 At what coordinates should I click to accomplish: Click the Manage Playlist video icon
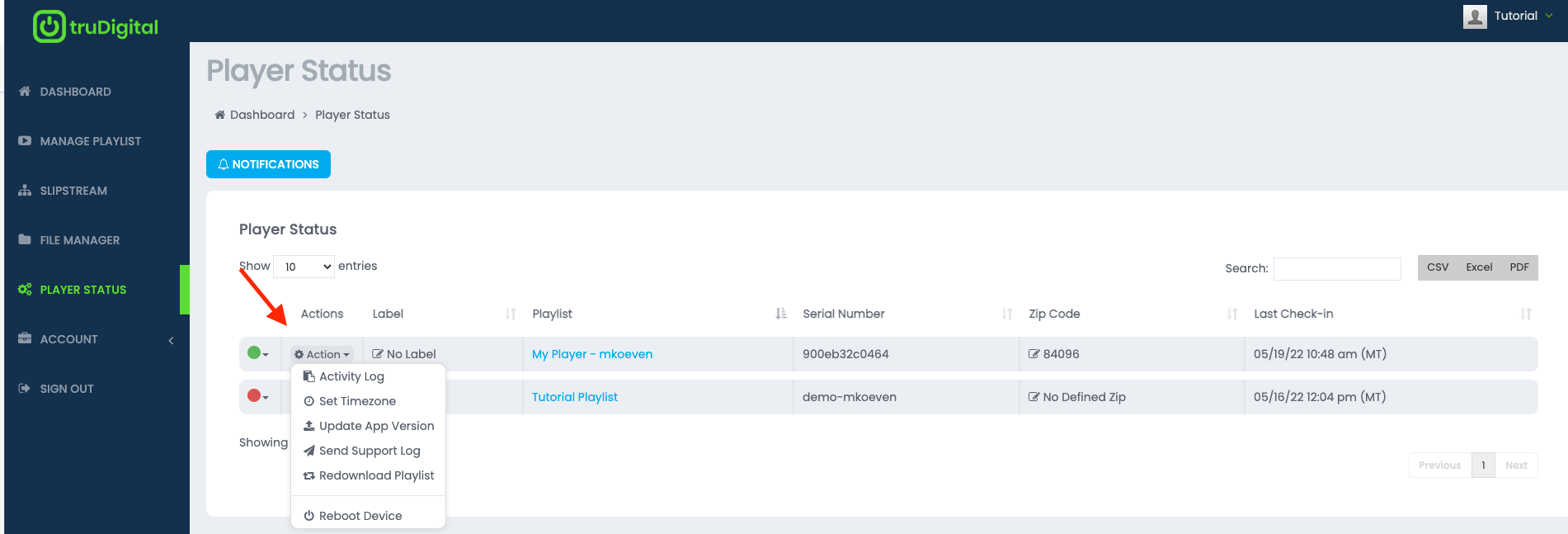(x=25, y=141)
